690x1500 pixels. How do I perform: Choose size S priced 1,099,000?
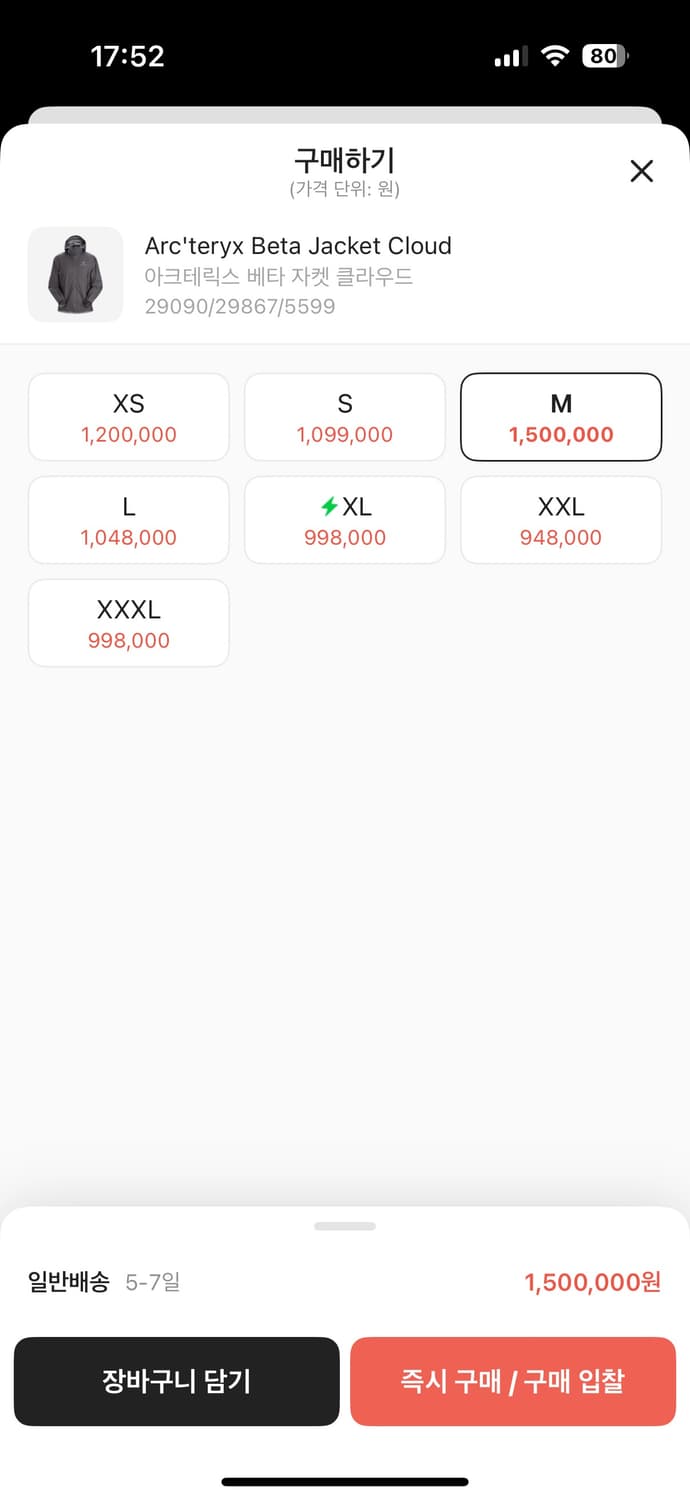(345, 417)
